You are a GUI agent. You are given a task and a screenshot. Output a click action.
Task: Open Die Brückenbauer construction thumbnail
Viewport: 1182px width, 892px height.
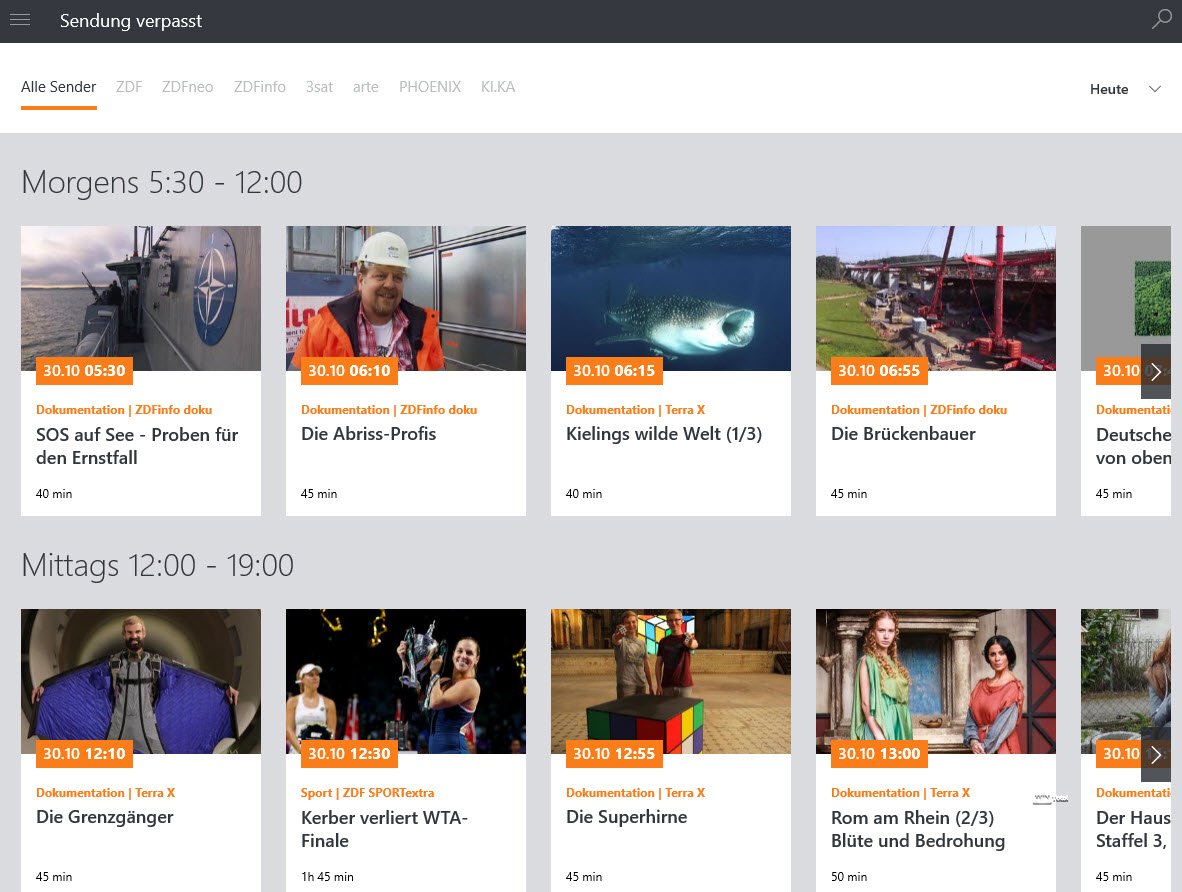(935, 298)
